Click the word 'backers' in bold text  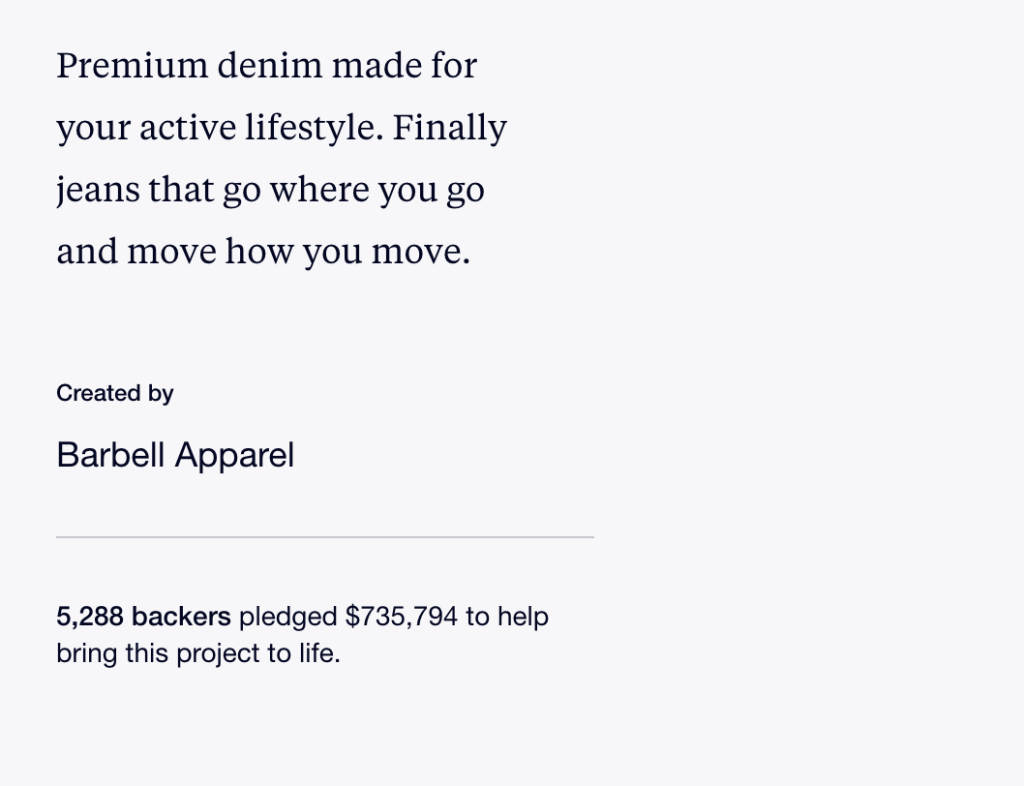click(181, 616)
